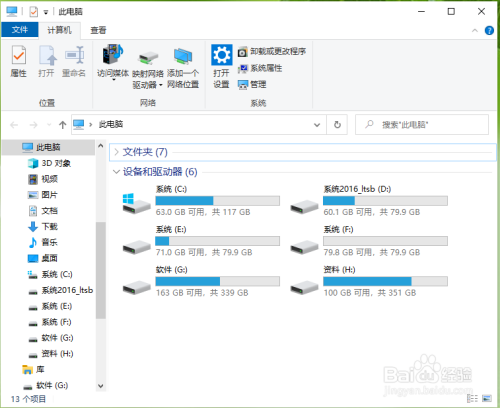Open System properties (系统属性)
The image size is (500, 408).
pos(260,68)
